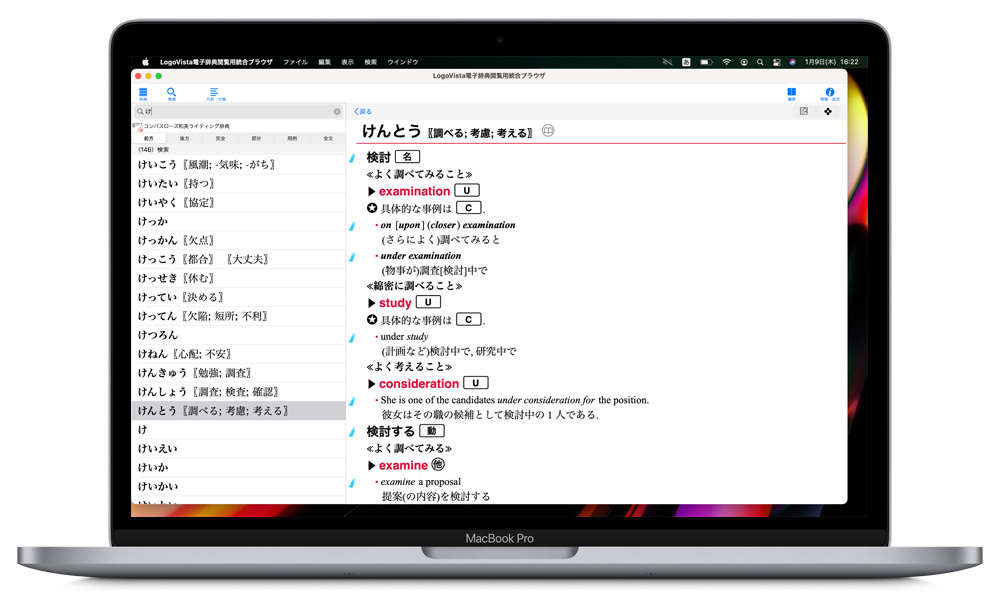Open the 検索 menu in the menu bar
Viewport: 1000px width, 600px height.
(371, 62)
